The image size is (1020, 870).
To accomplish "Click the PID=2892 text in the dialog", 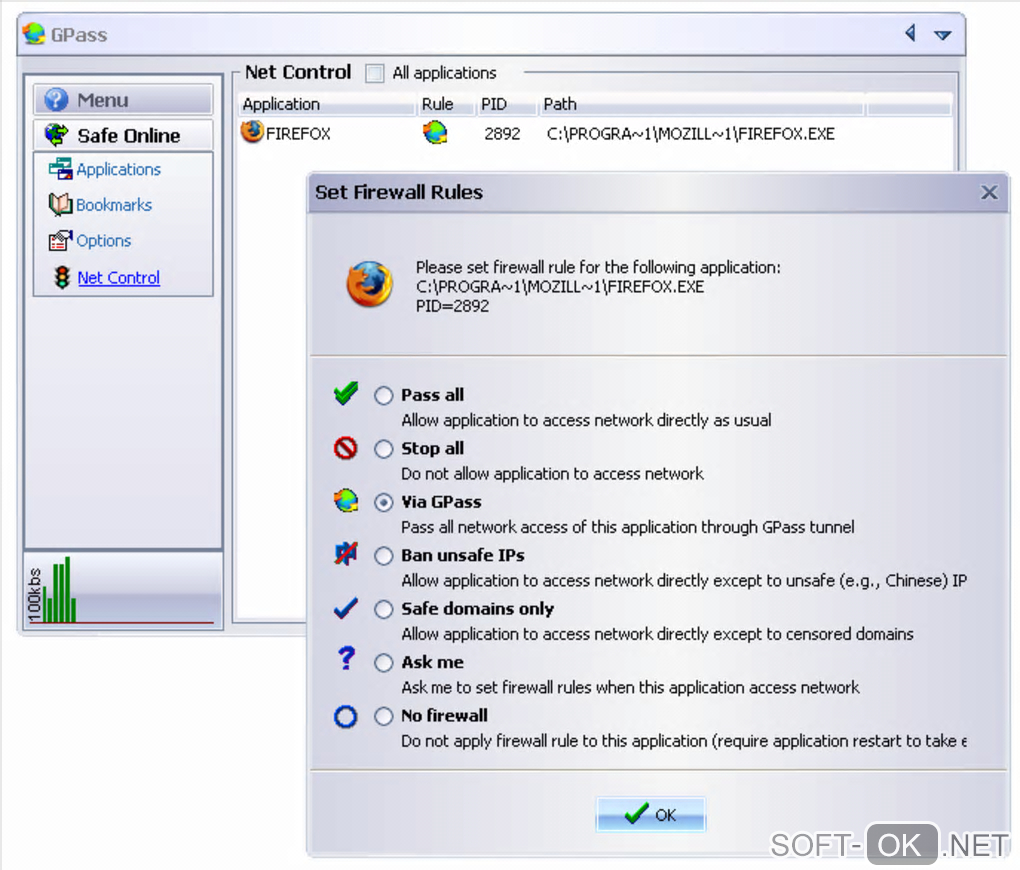I will [x=453, y=306].
